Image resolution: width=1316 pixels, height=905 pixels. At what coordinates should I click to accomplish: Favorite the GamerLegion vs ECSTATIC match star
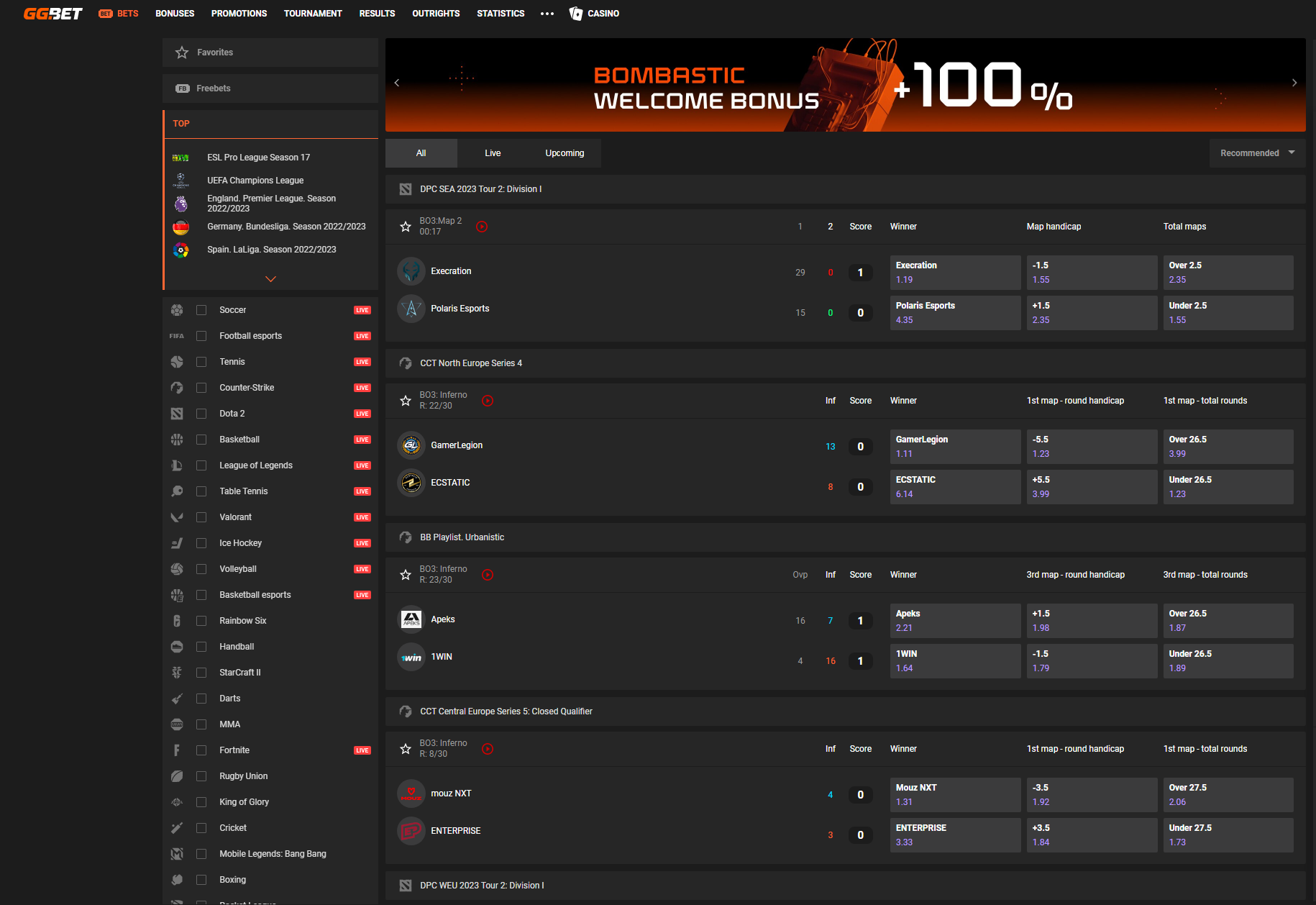[x=406, y=401]
